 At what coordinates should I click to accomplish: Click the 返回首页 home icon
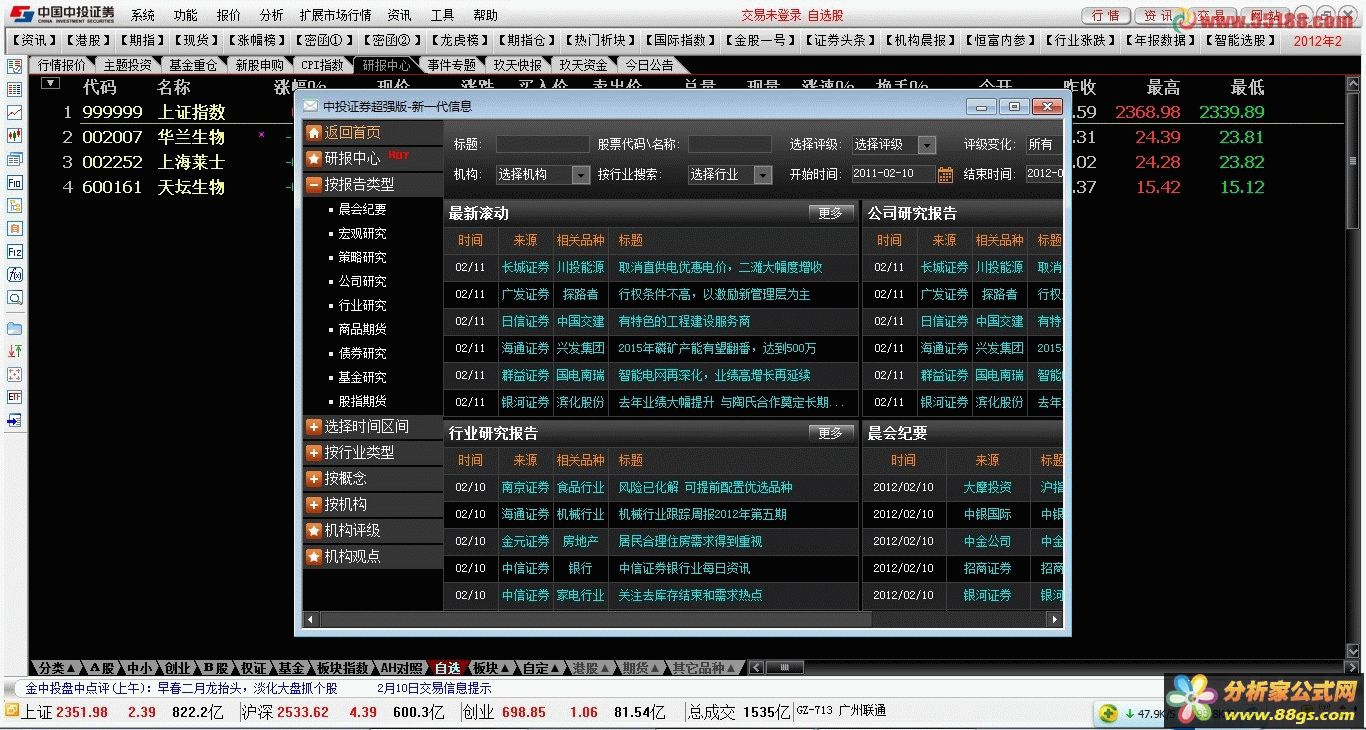314,132
